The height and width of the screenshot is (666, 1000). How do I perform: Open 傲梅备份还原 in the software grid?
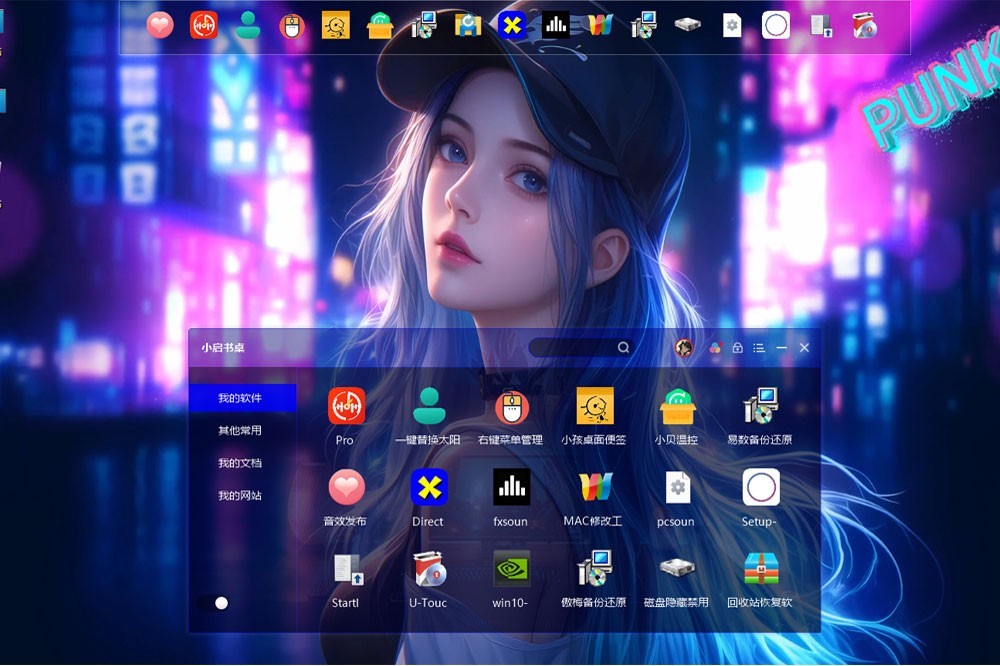click(594, 569)
